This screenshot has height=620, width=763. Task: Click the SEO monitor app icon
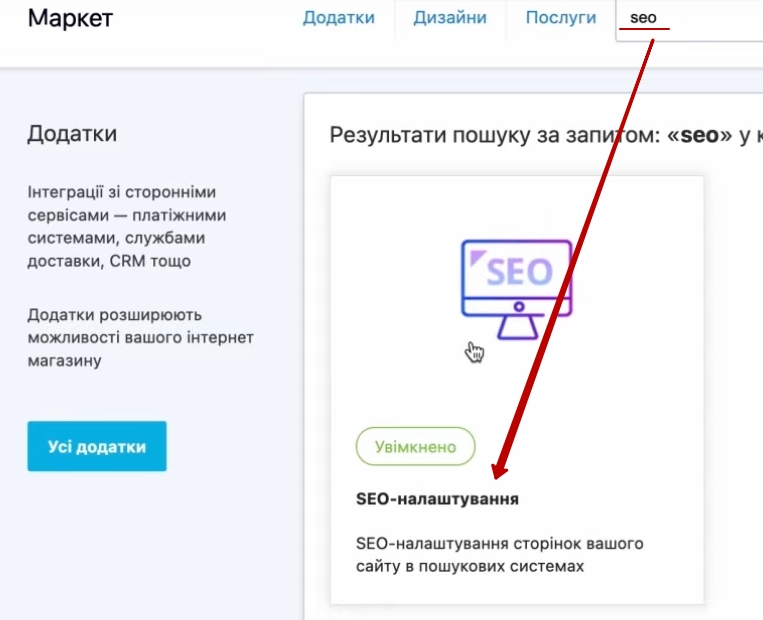tap(516, 279)
